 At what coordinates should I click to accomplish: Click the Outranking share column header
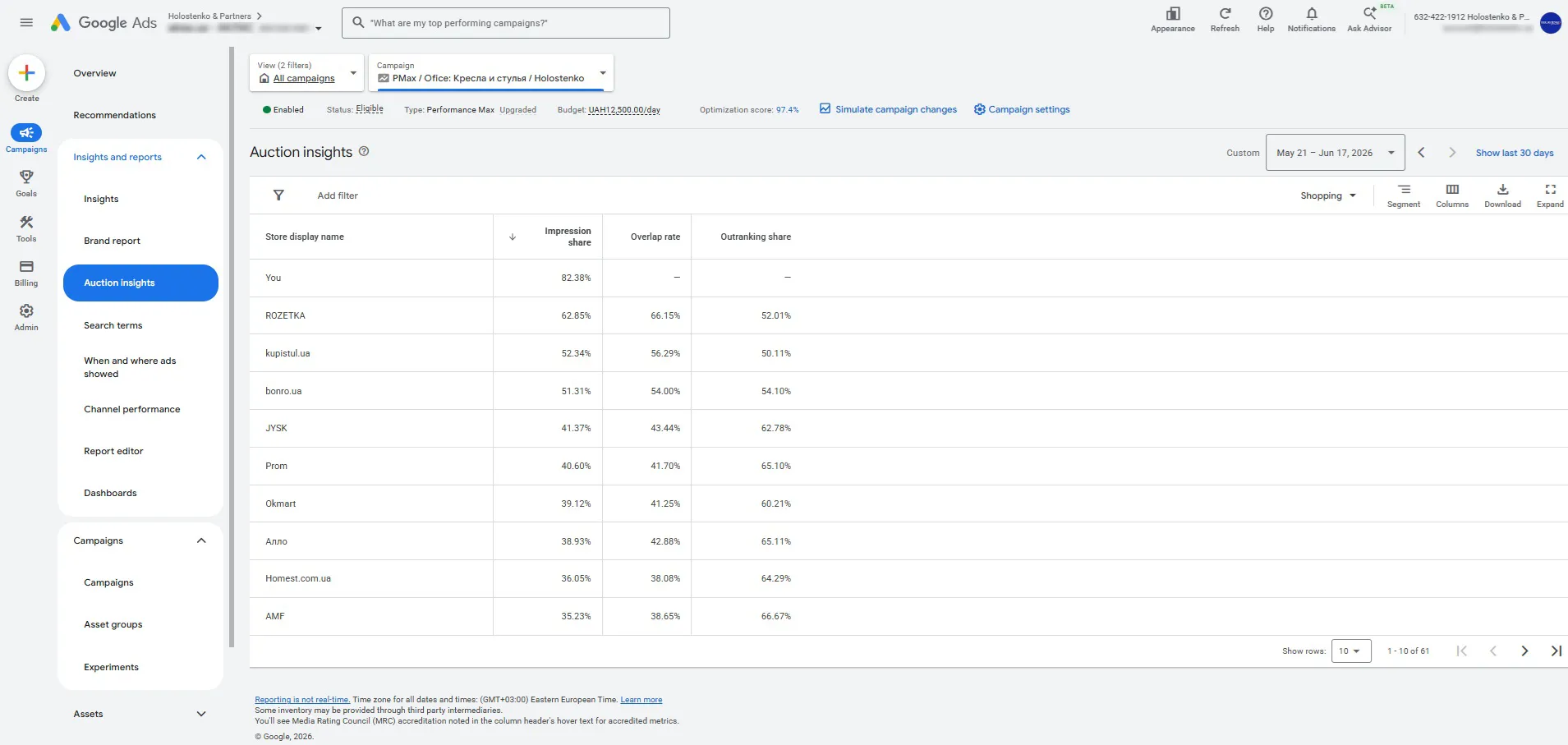(x=756, y=237)
